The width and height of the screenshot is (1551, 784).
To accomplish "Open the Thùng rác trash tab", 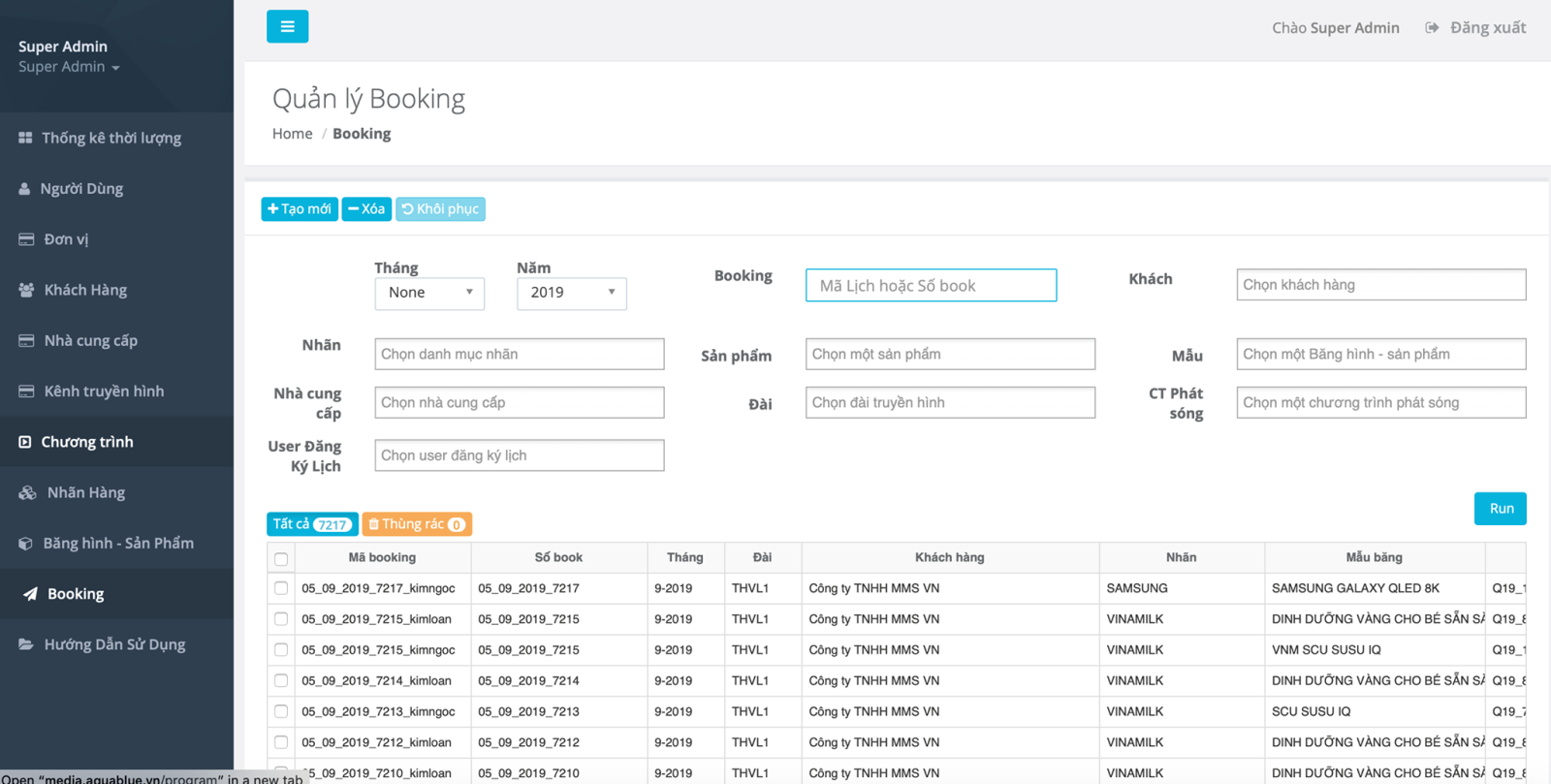I will click(x=416, y=524).
